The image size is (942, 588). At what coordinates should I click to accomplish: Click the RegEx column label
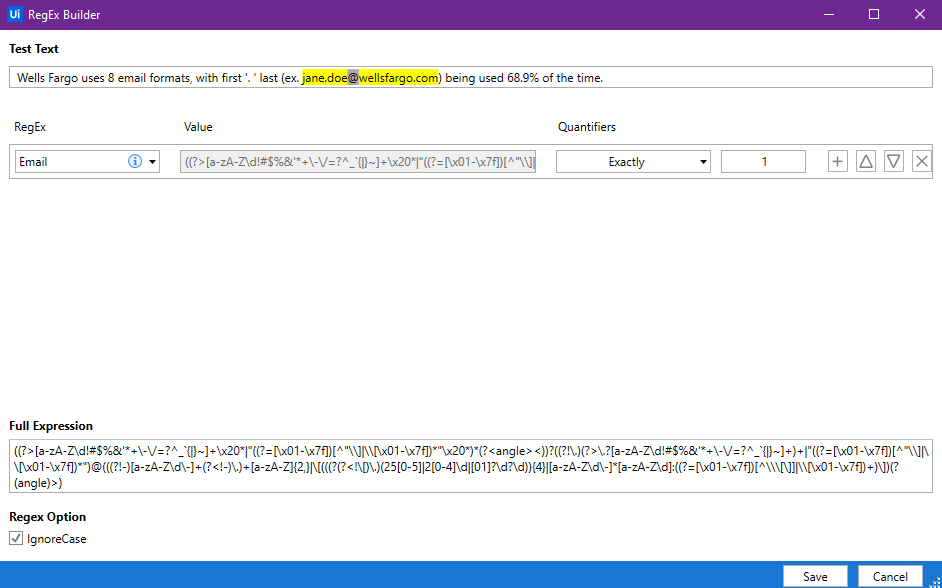(30, 127)
